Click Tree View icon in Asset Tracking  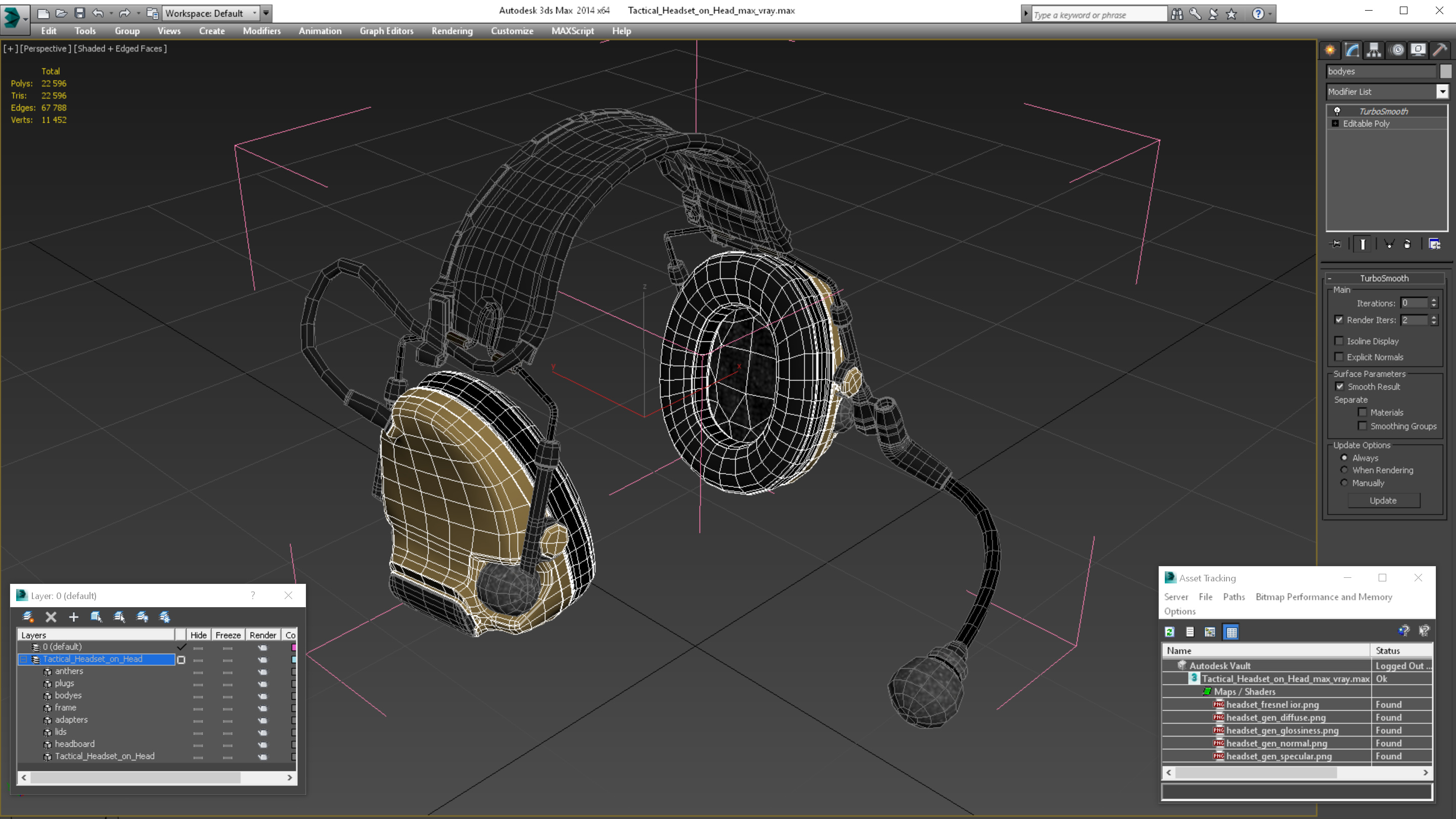coord(1210,632)
